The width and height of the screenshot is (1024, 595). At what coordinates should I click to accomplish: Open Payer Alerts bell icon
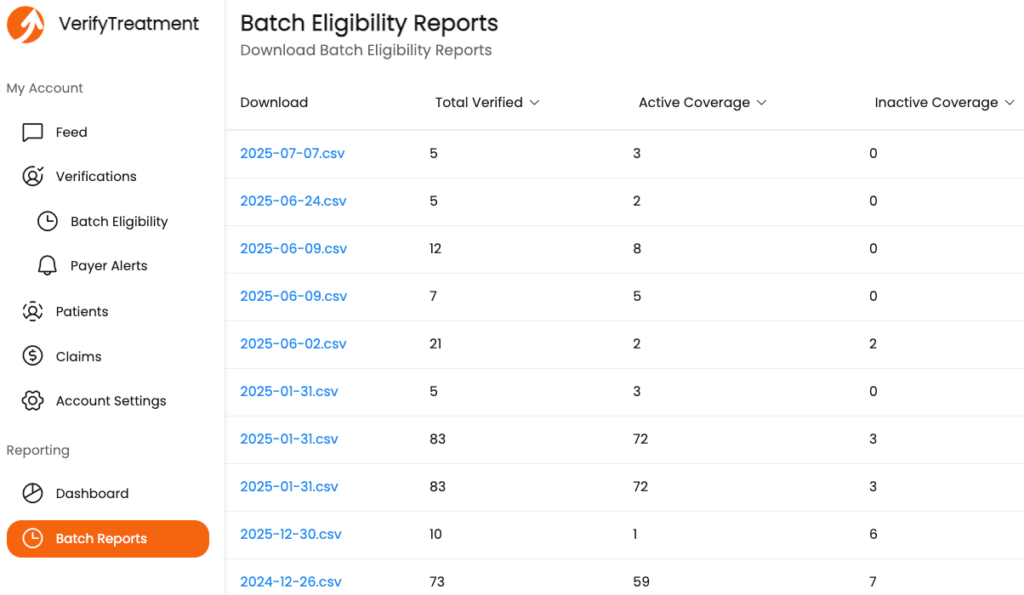point(47,266)
